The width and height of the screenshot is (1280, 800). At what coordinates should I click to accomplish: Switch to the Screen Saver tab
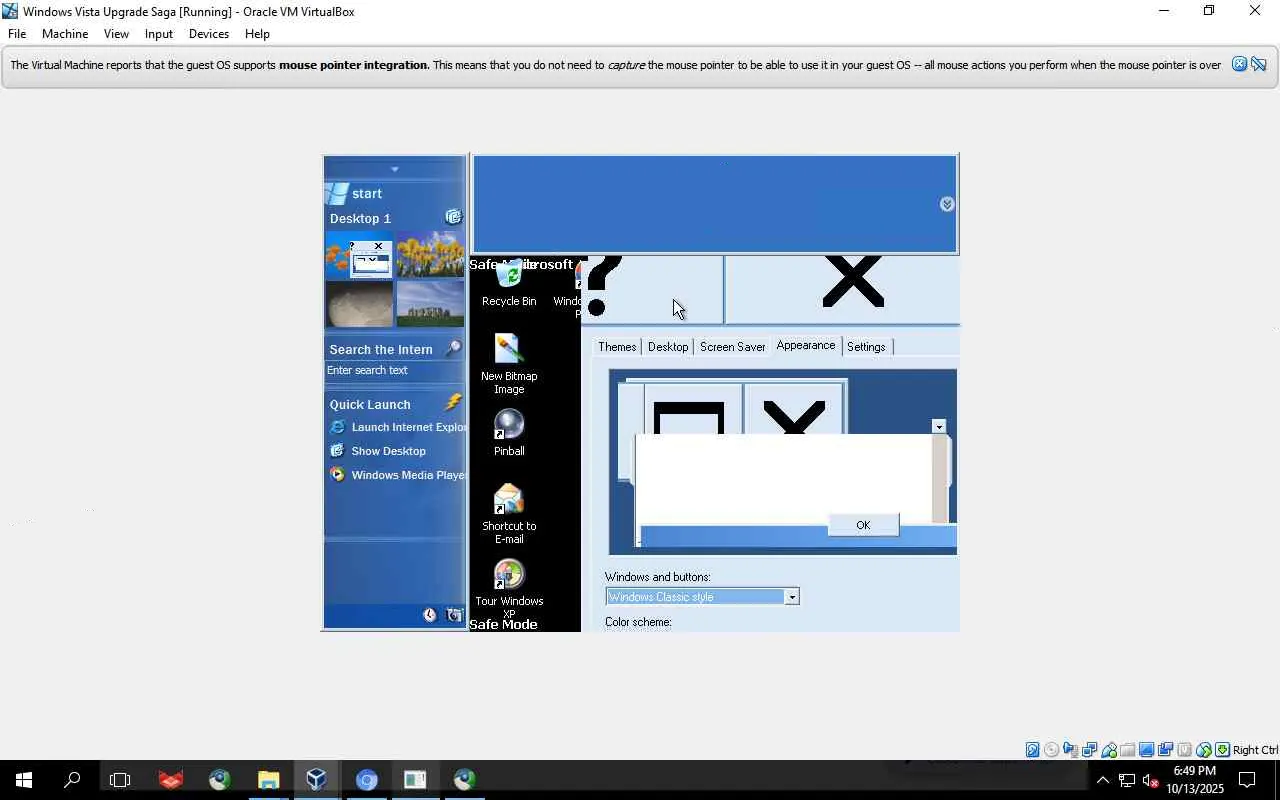click(733, 347)
